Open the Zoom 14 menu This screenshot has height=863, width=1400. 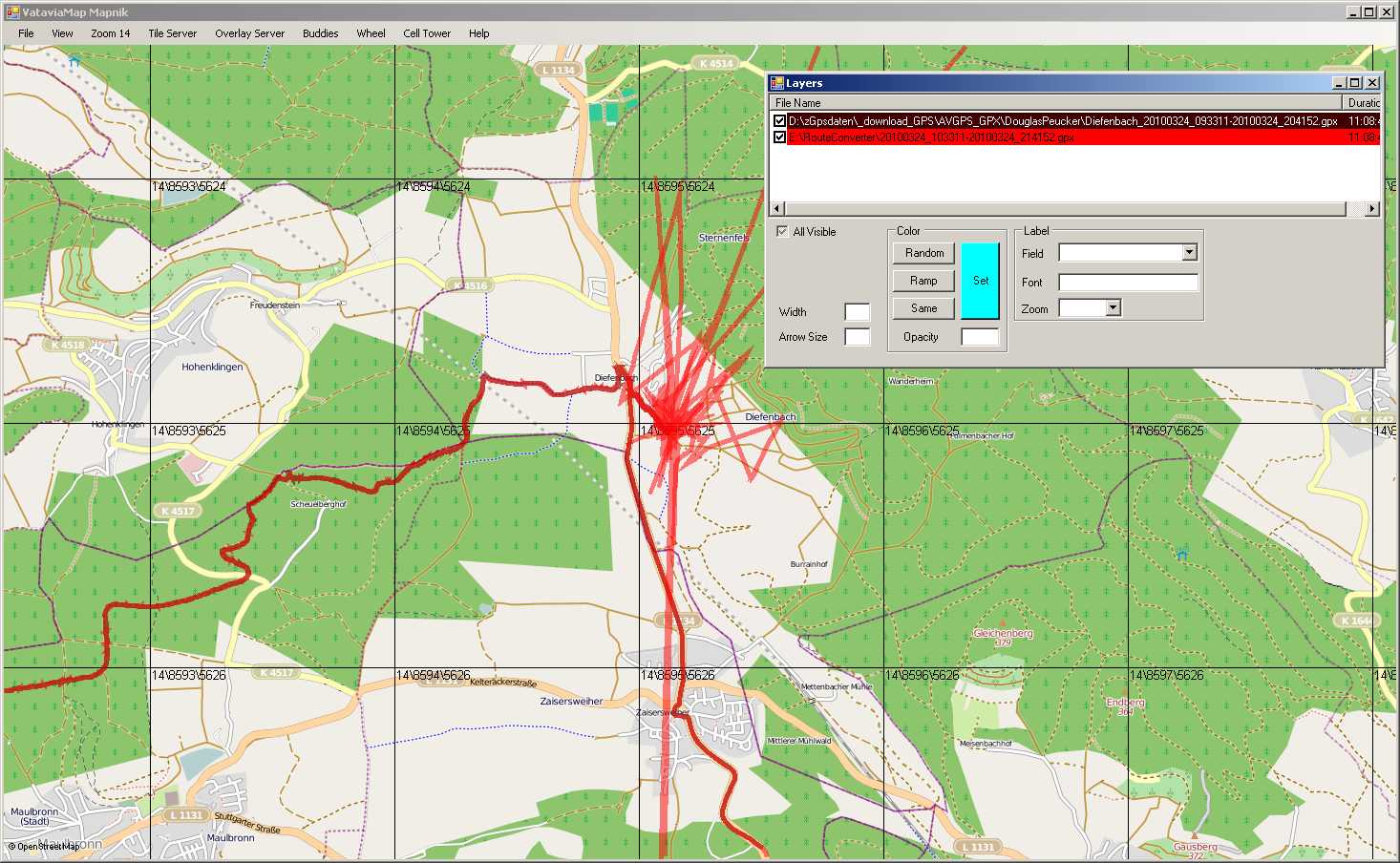tap(110, 33)
